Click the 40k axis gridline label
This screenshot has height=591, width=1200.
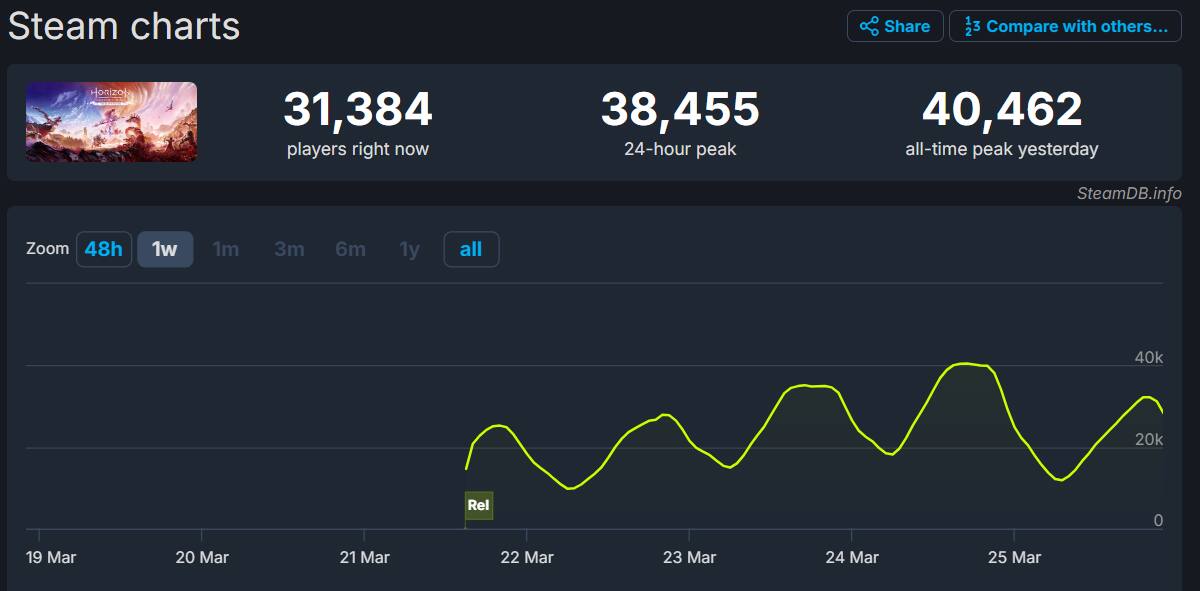pos(1149,357)
